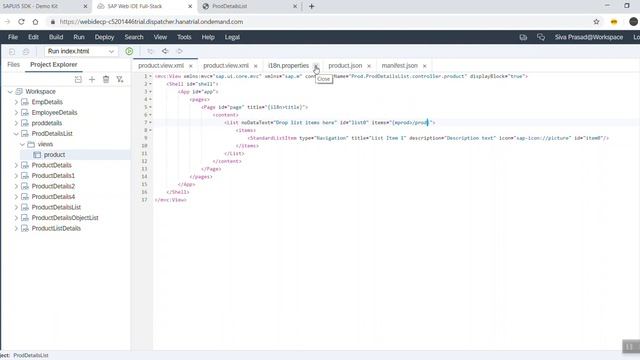Viewport: 640px width, 360px height.
Task: Expand the EmployeeDetails project
Action: (x=16, y=113)
